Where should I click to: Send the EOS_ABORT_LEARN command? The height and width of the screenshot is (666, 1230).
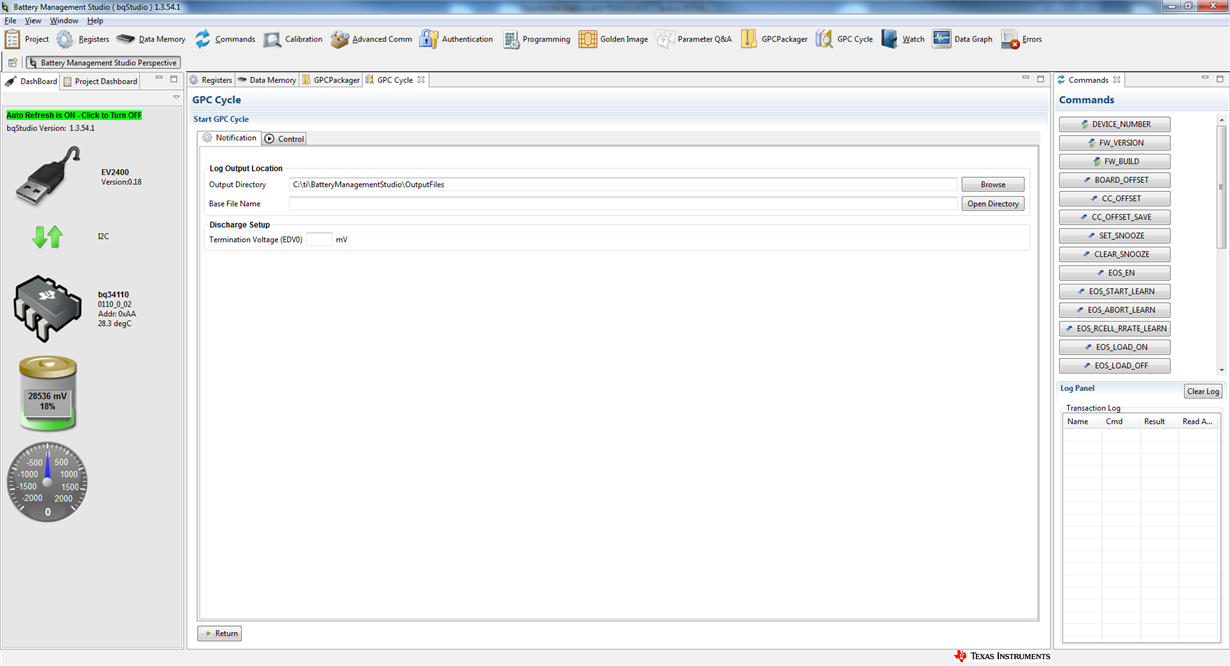pyautogui.click(x=1114, y=310)
